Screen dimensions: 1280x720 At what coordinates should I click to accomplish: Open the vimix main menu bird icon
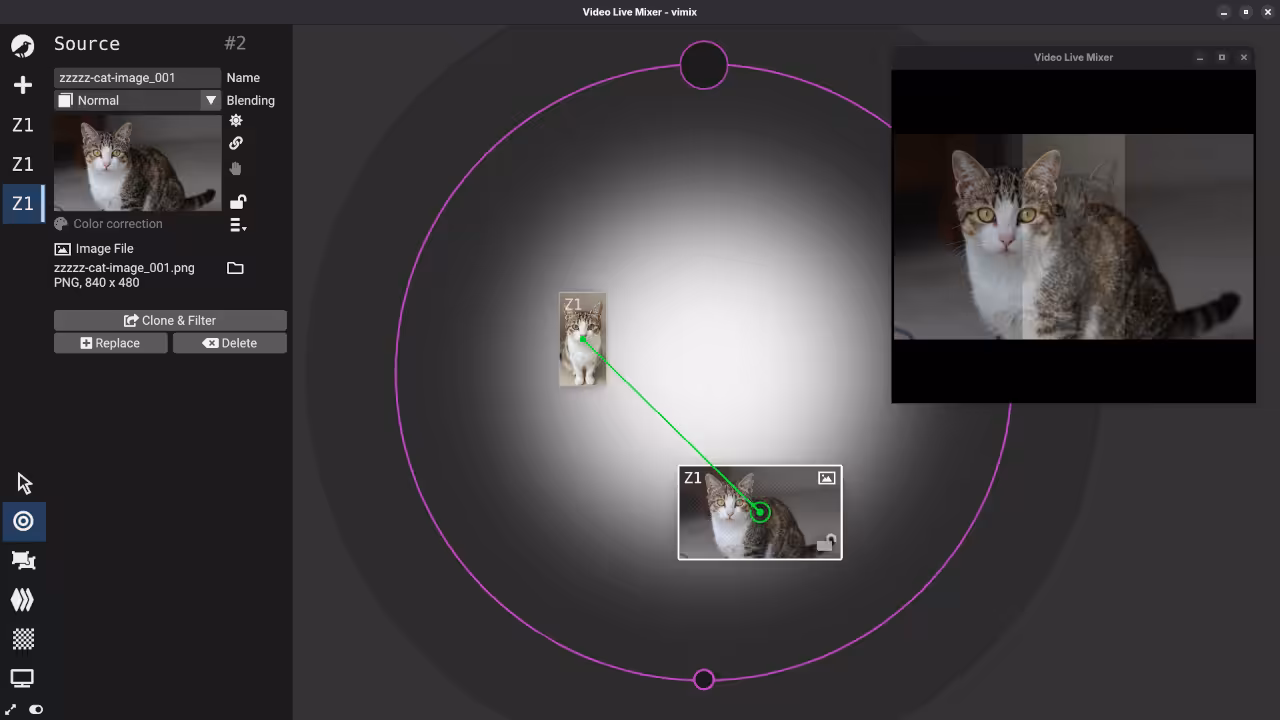pyautogui.click(x=22, y=46)
